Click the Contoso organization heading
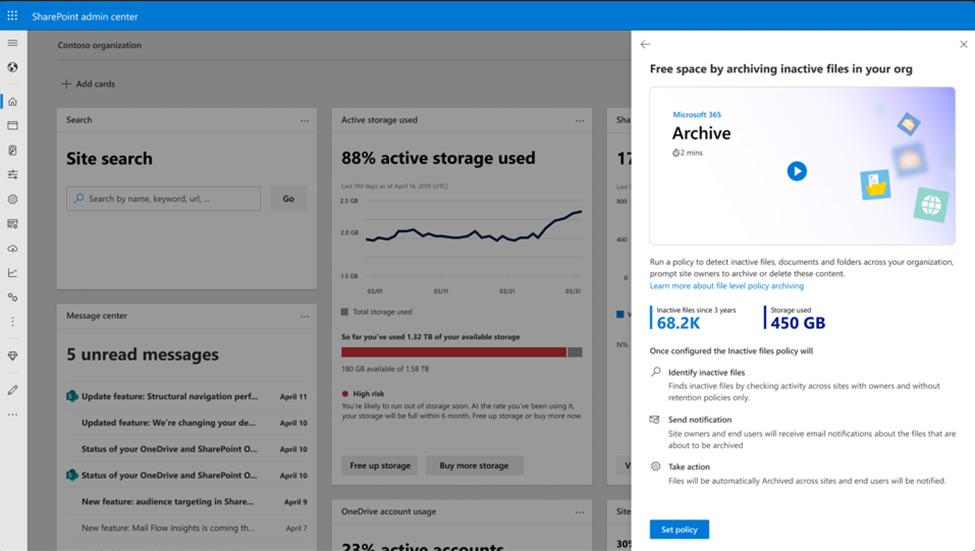Screen dimensions: 975x551 coord(99,45)
